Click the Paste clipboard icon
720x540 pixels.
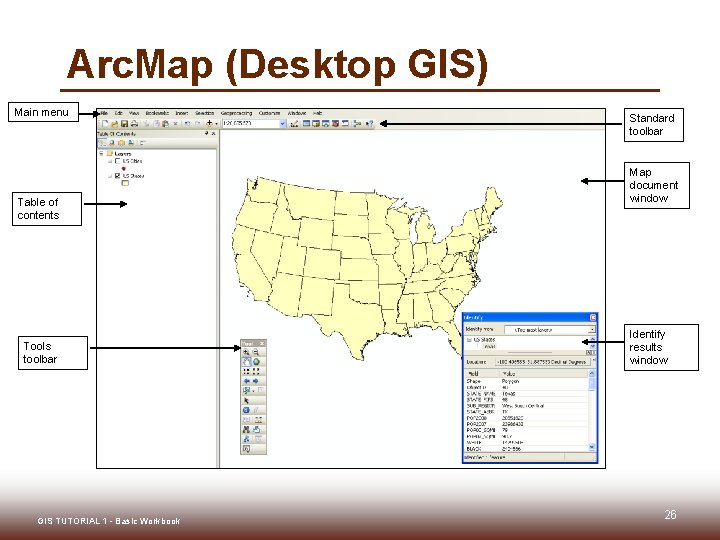(165, 124)
